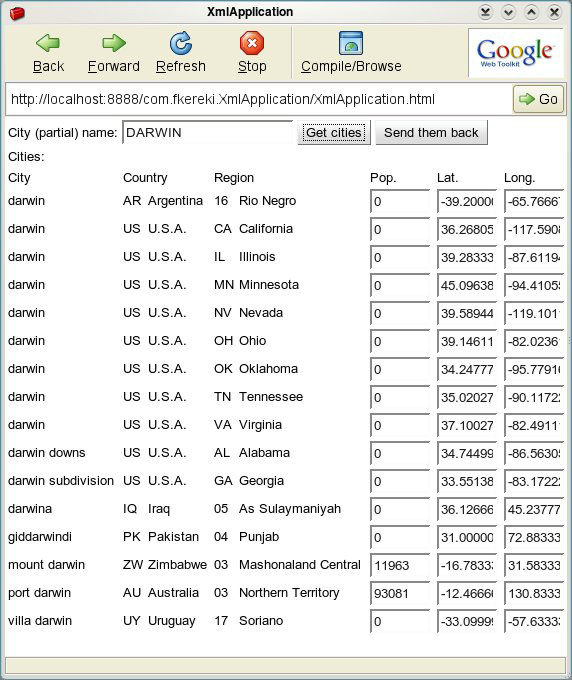Click 'Mashonaland Central' region text
Image resolution: width=572 pixels, height=680 pixels.
[300, 565]
